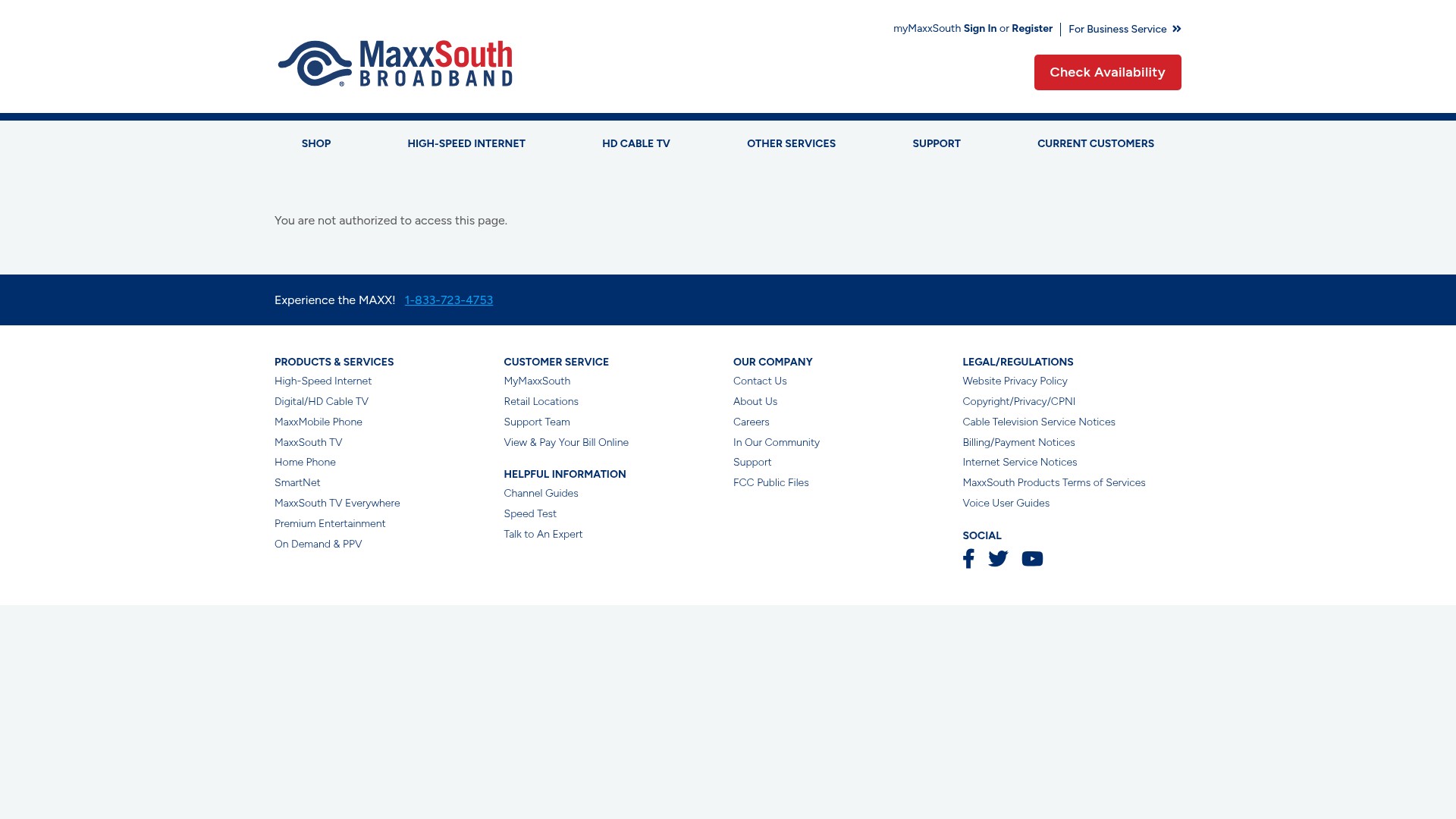Click the HELPFUL INFORMATION heading
1456x819 pixels.
tap(565, 475)
